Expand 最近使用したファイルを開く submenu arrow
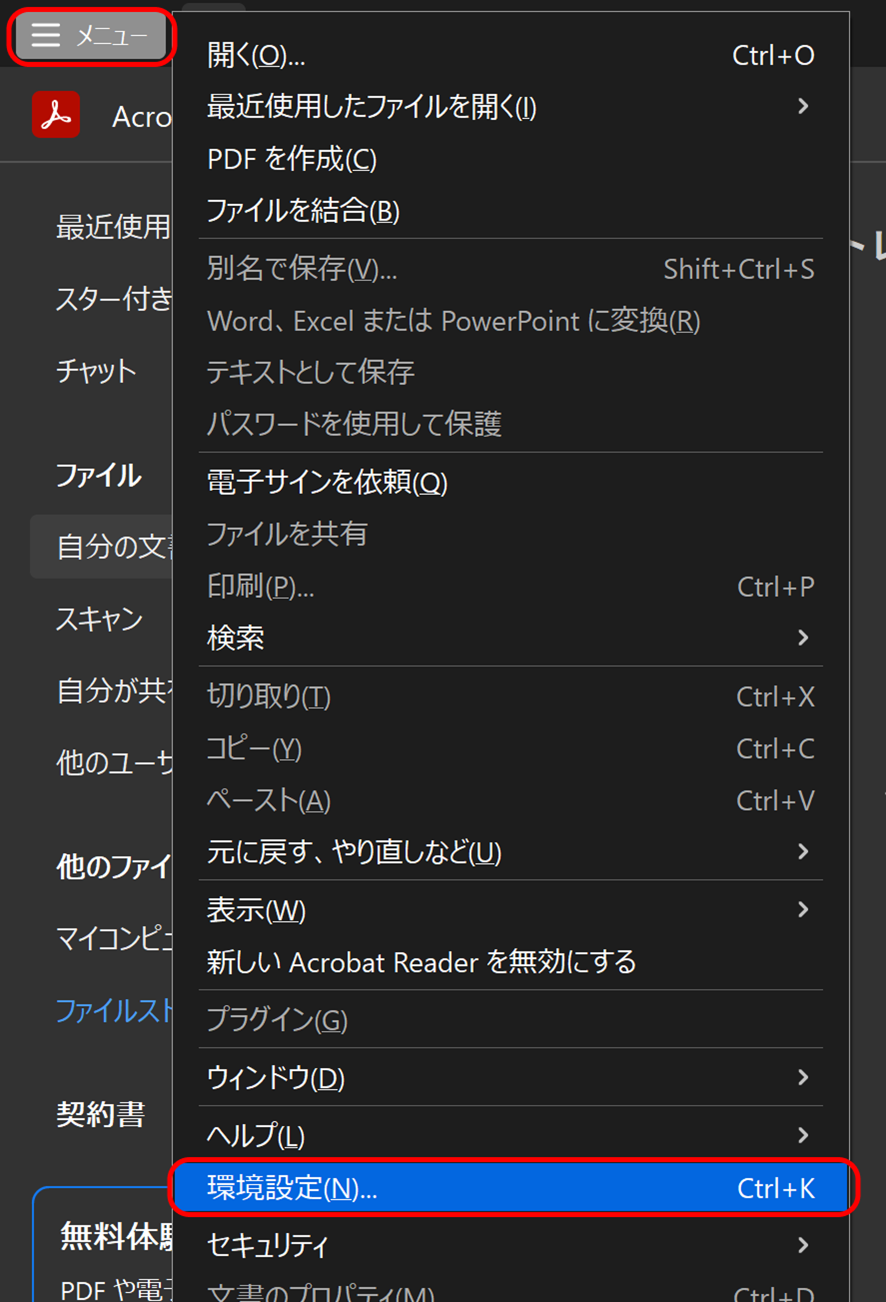The height and width of the screenshot is (1302, 886). (802, 106)
